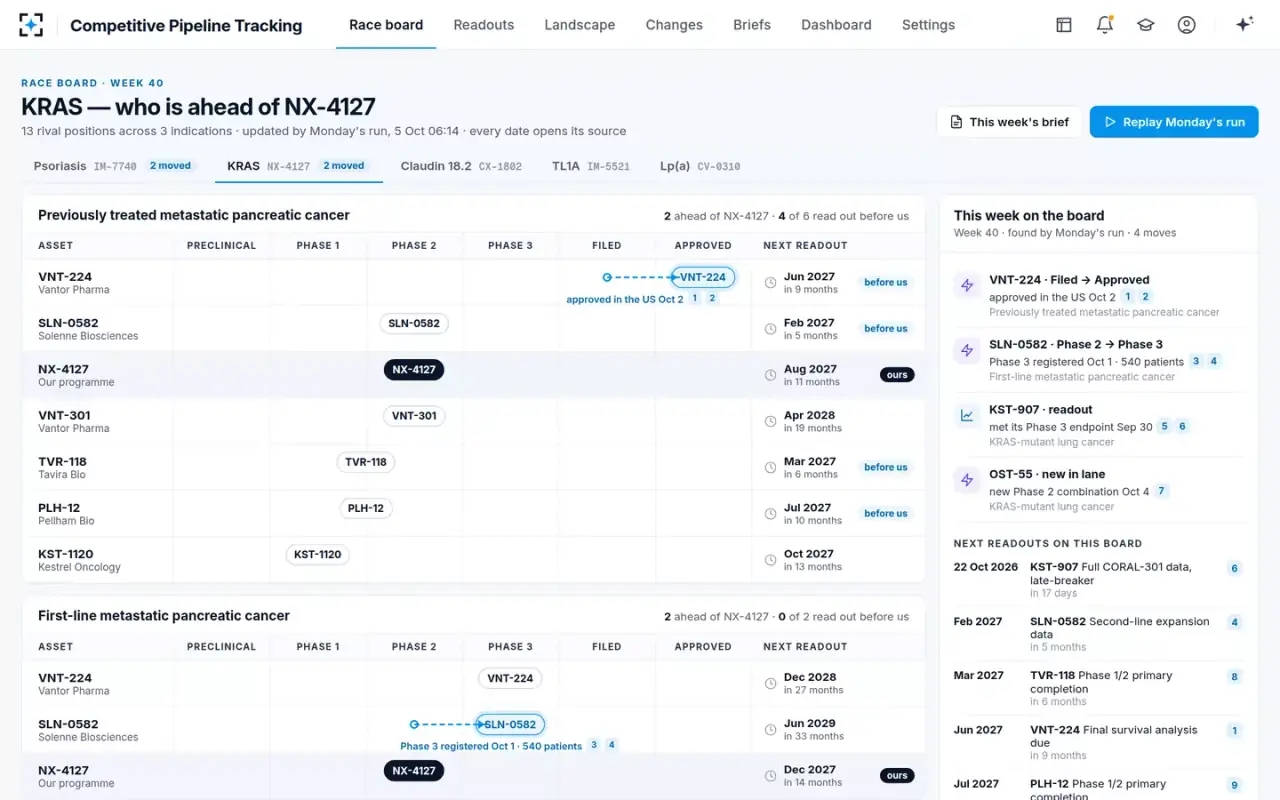Open source 7 for OST-55 new in lane
Screen dimensions: 1280x800
click(x=1161, y=491)
